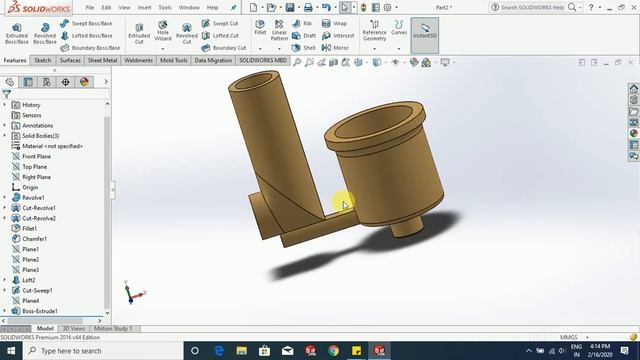The image size is (640, 360).
Task: Open the FeatureManager design tree tab
Action: [x=10, y=82]
